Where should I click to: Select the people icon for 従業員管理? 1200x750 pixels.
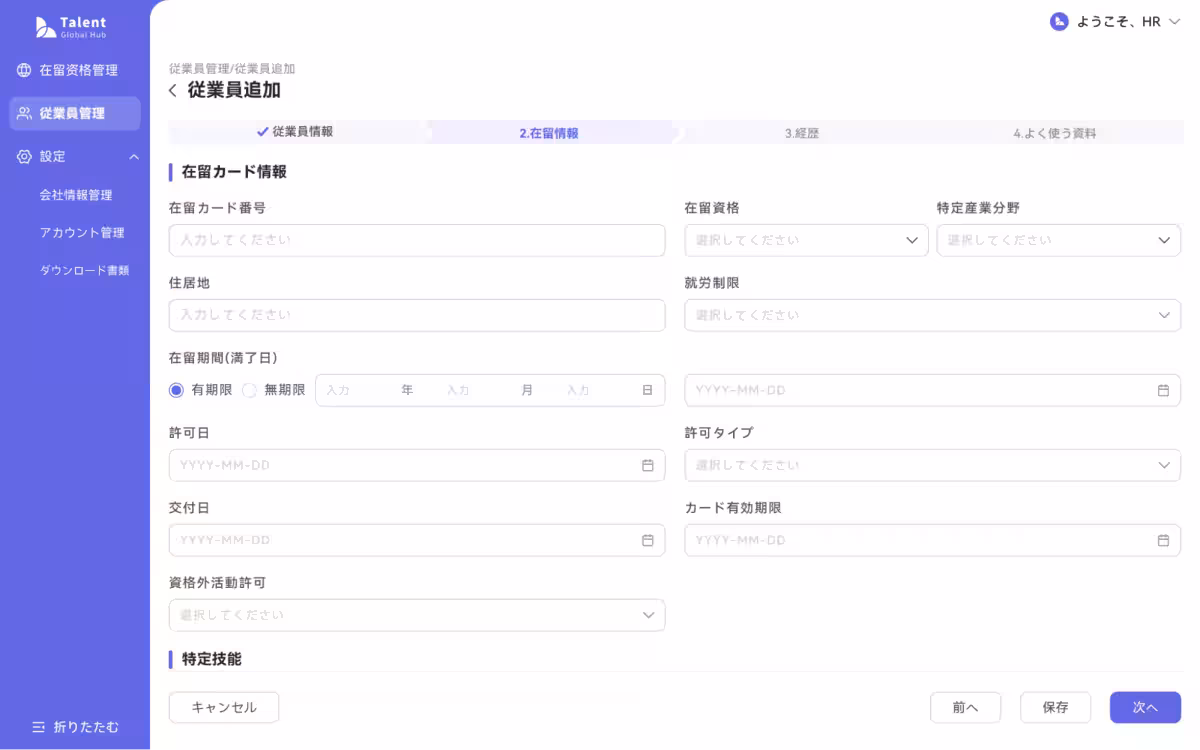click(x=22, y=113)
